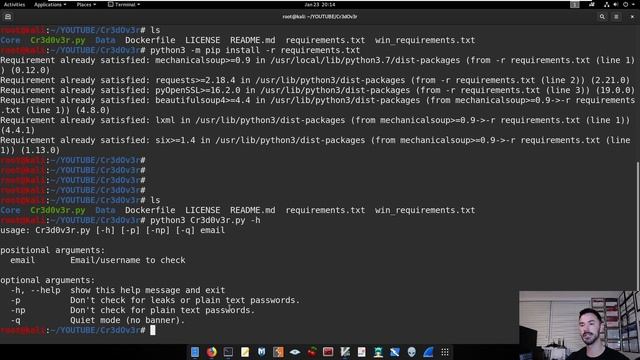
Task: Click the tray icon beside workspace indicator
Action: pos(592,4)
